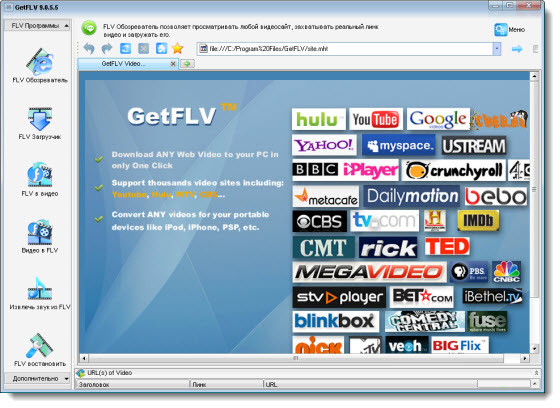The image size is (560, 408).
Task: Click the crunchyroll logo
Action: click(x=454, y=170)
